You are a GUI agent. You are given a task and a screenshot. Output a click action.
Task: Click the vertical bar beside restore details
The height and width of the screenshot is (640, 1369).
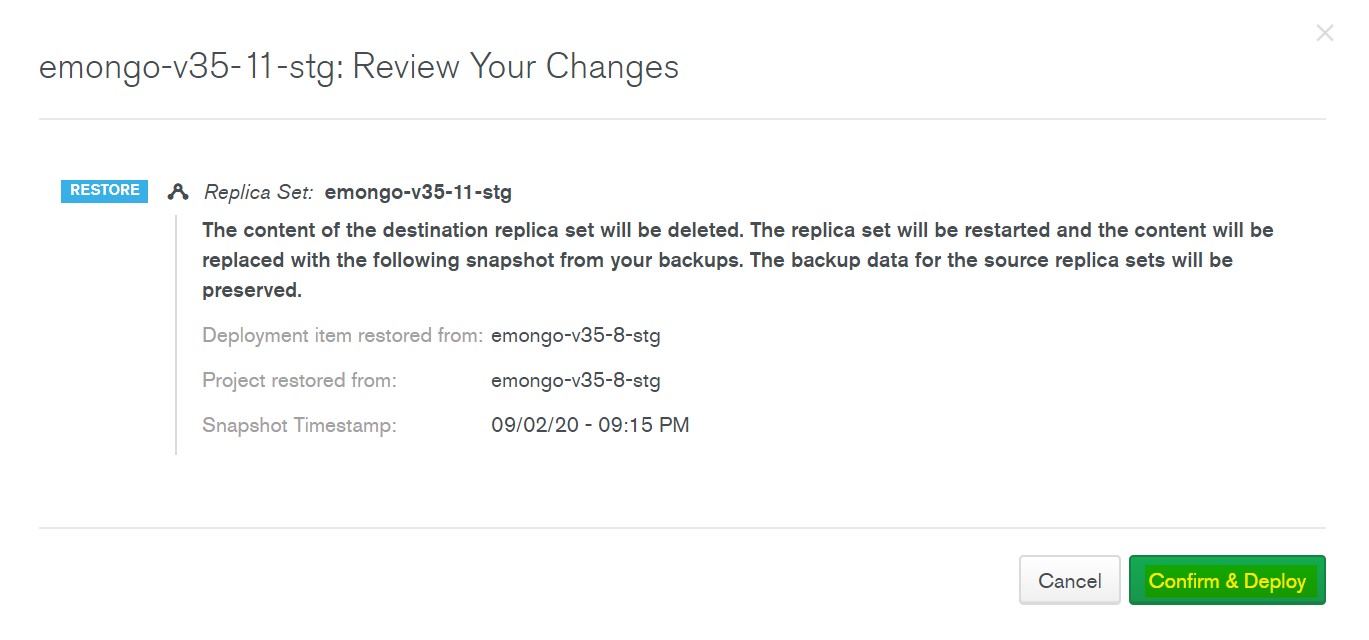coord(176,335)
